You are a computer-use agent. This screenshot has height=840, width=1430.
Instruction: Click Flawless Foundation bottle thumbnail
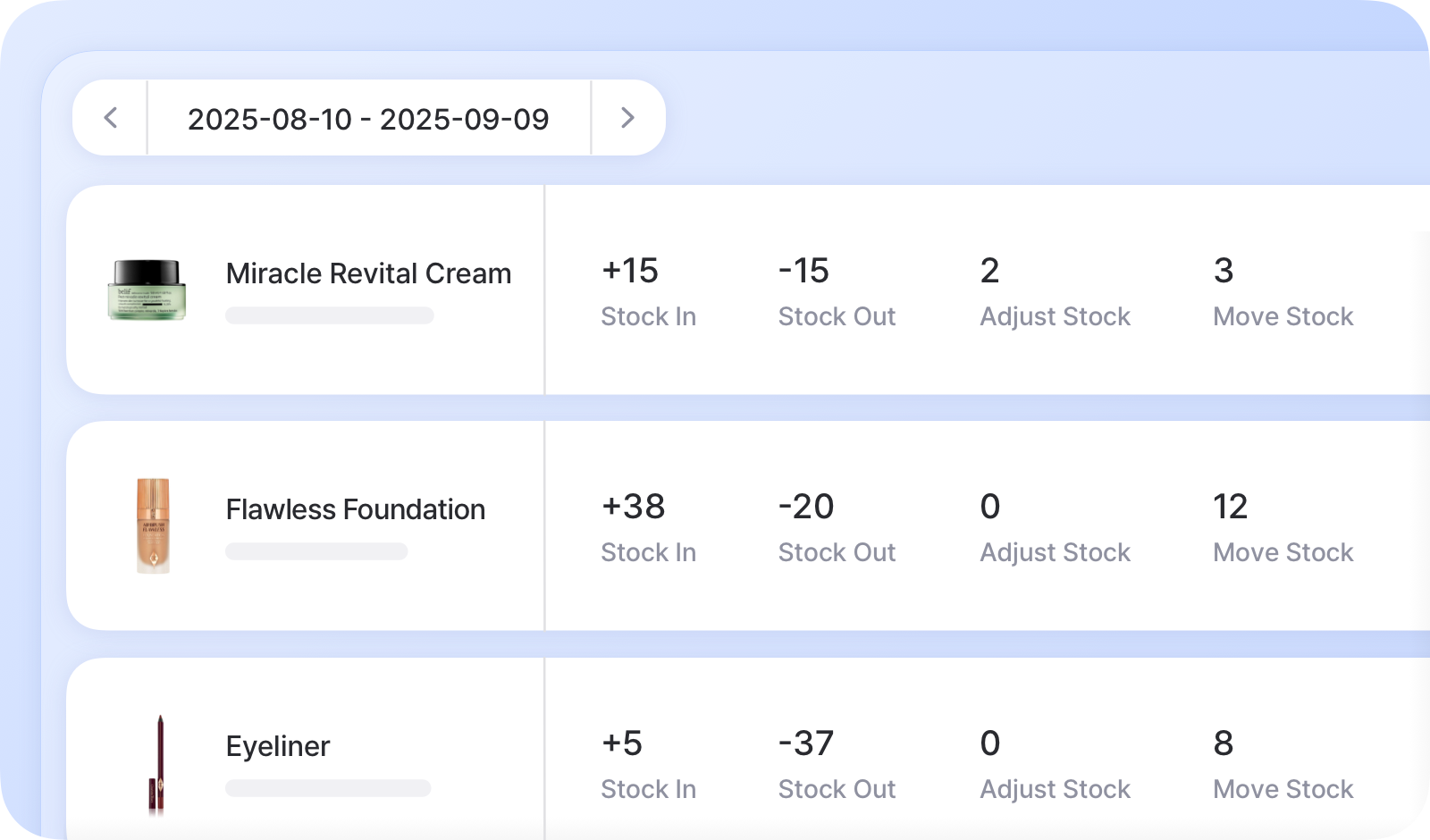tap(153, 525)
